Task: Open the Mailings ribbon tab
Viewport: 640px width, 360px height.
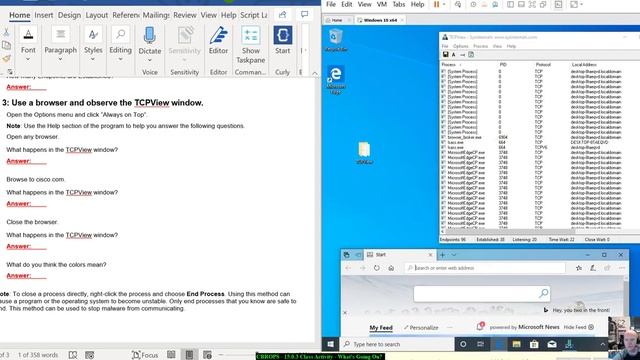Action: (156, 15)
